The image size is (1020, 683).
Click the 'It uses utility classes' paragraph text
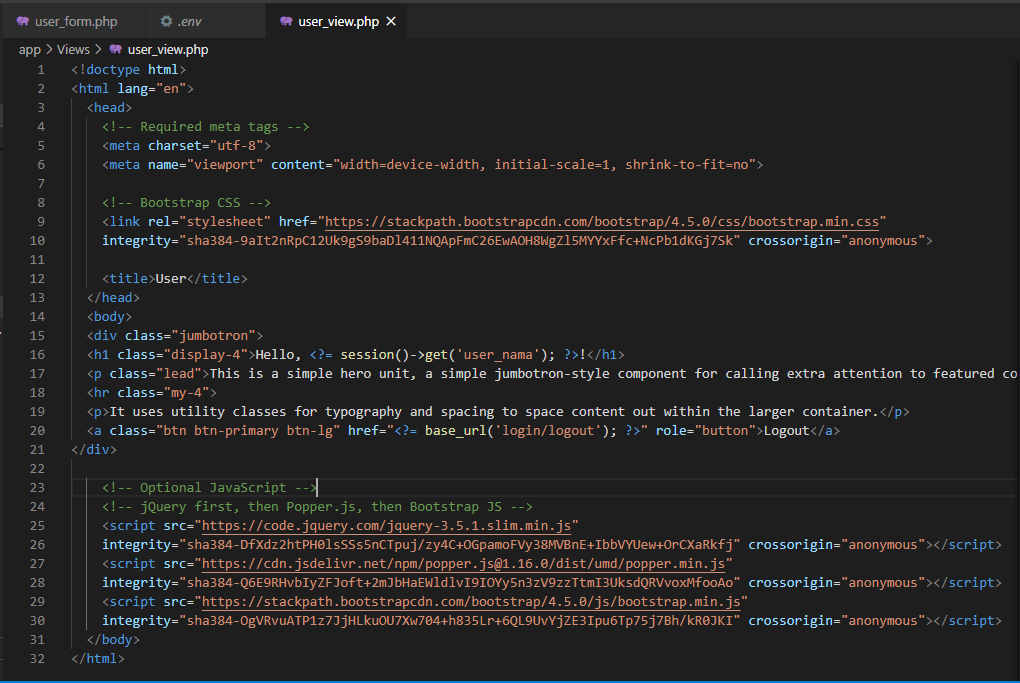[494, 412]
